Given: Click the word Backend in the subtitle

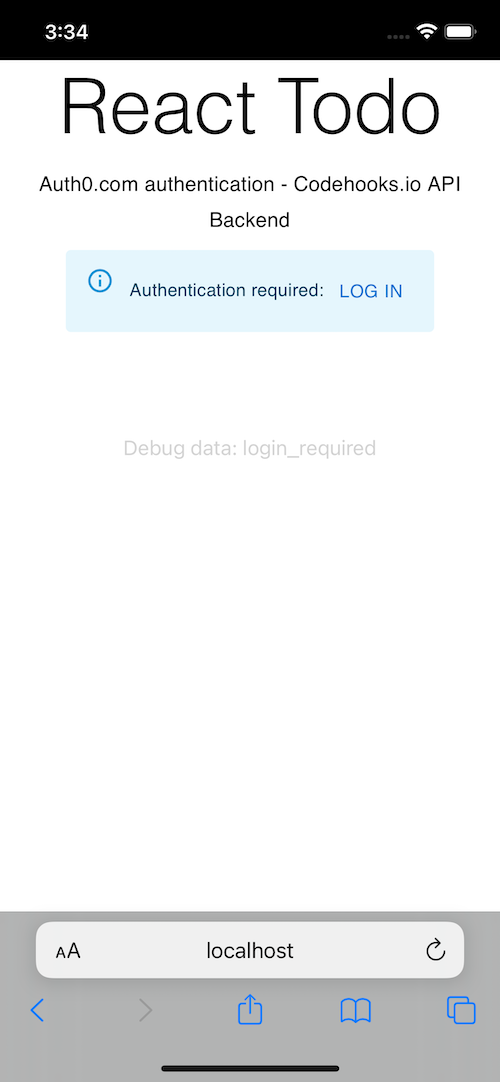Looking at the screenshot, I should tap(250, 220).
